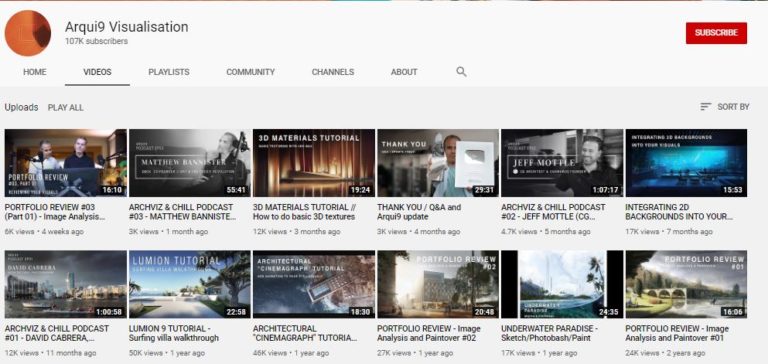The height and width of the screenshot is (364, 768).
Task: Click title Image Analysis and Paintover #01
Action: pyautogui.click(x=677, y=333)
